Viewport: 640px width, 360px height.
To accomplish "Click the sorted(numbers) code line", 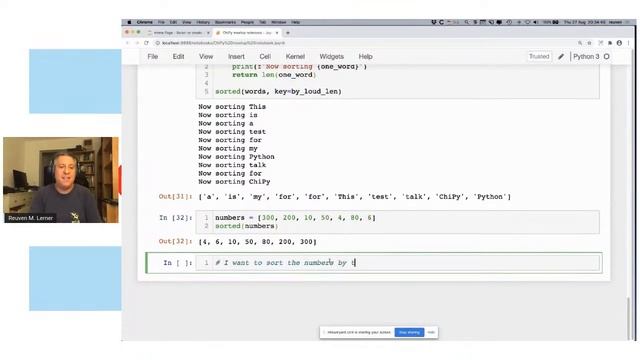I will [247, 226].
